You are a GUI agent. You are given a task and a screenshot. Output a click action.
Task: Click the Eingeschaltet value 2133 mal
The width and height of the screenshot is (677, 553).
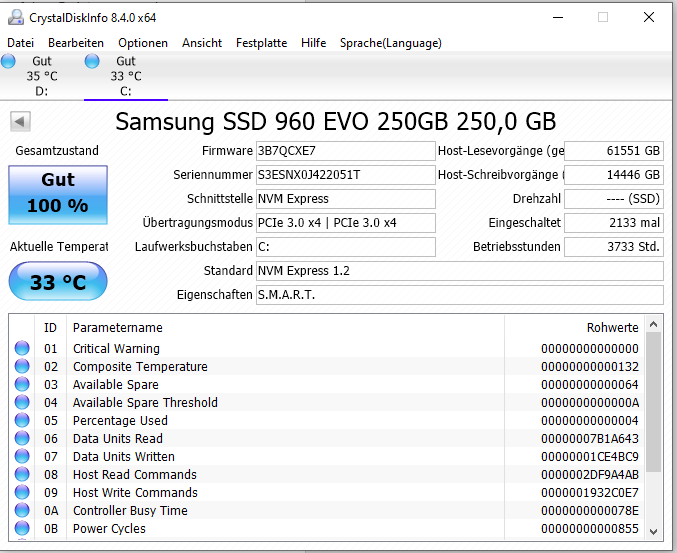(614, 223)
